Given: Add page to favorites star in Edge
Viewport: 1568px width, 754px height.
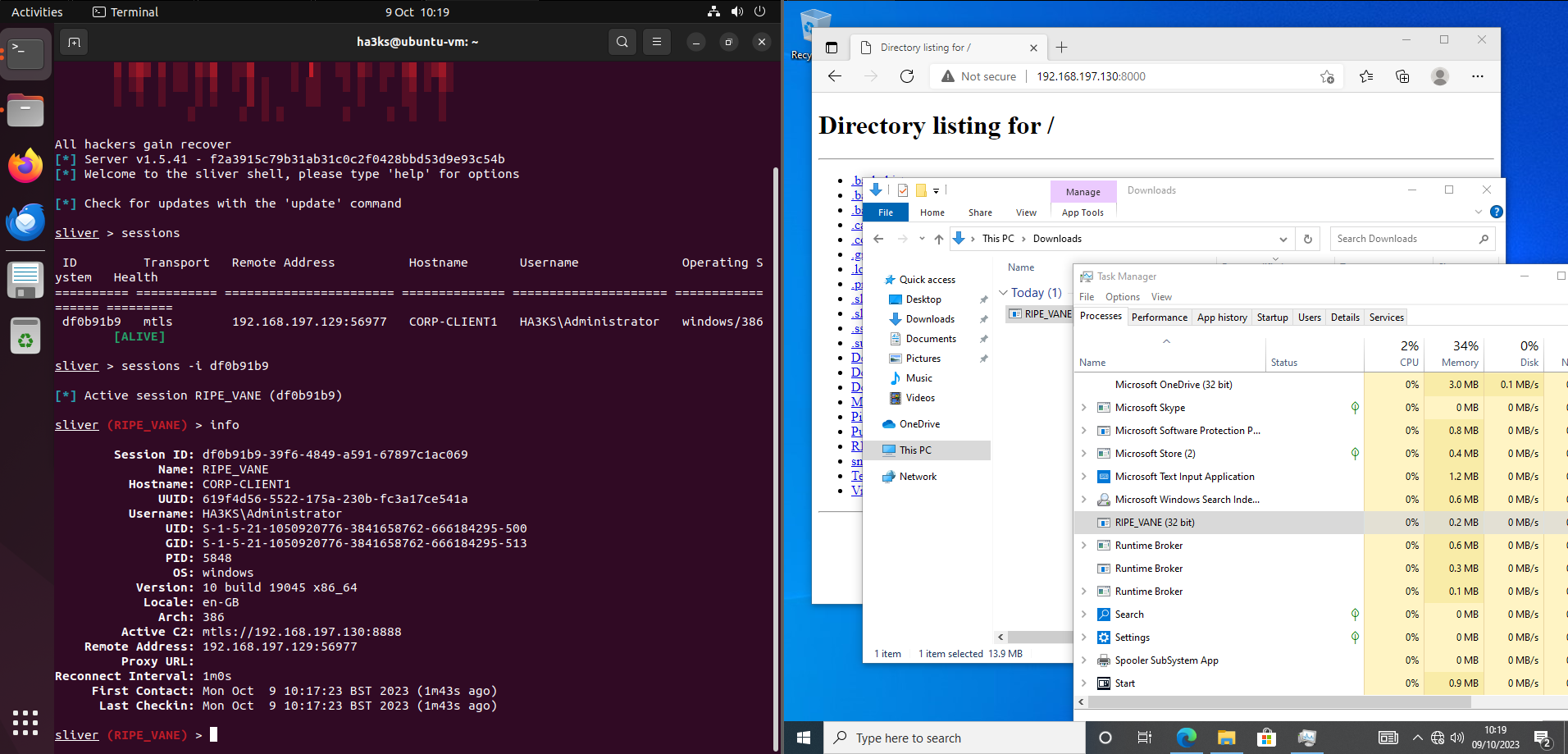Looking at the screenshot, I should click(1327, 76).
